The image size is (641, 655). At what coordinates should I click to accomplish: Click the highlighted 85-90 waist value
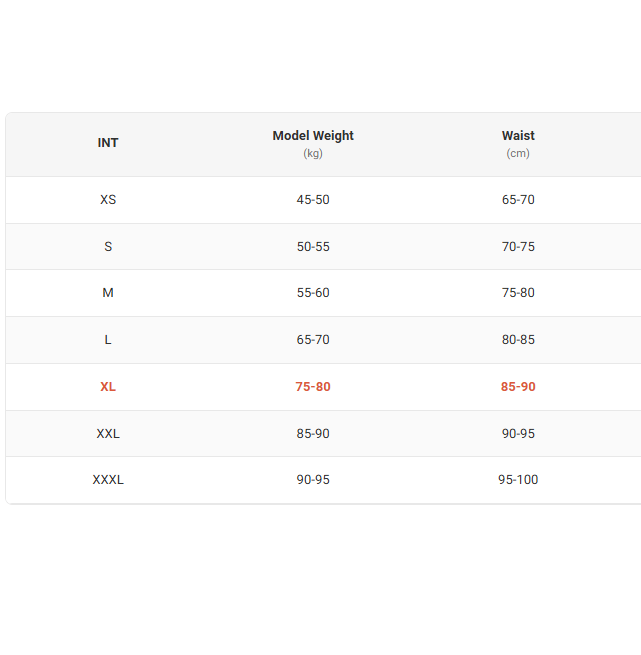click(x=518, y=387)
